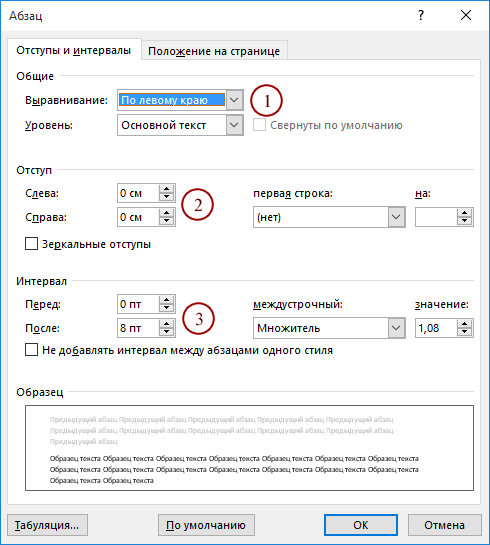Screen dimensions: 490x545
Task: Open the Выравнивание alignment dropdown
Action: [234, 100]
